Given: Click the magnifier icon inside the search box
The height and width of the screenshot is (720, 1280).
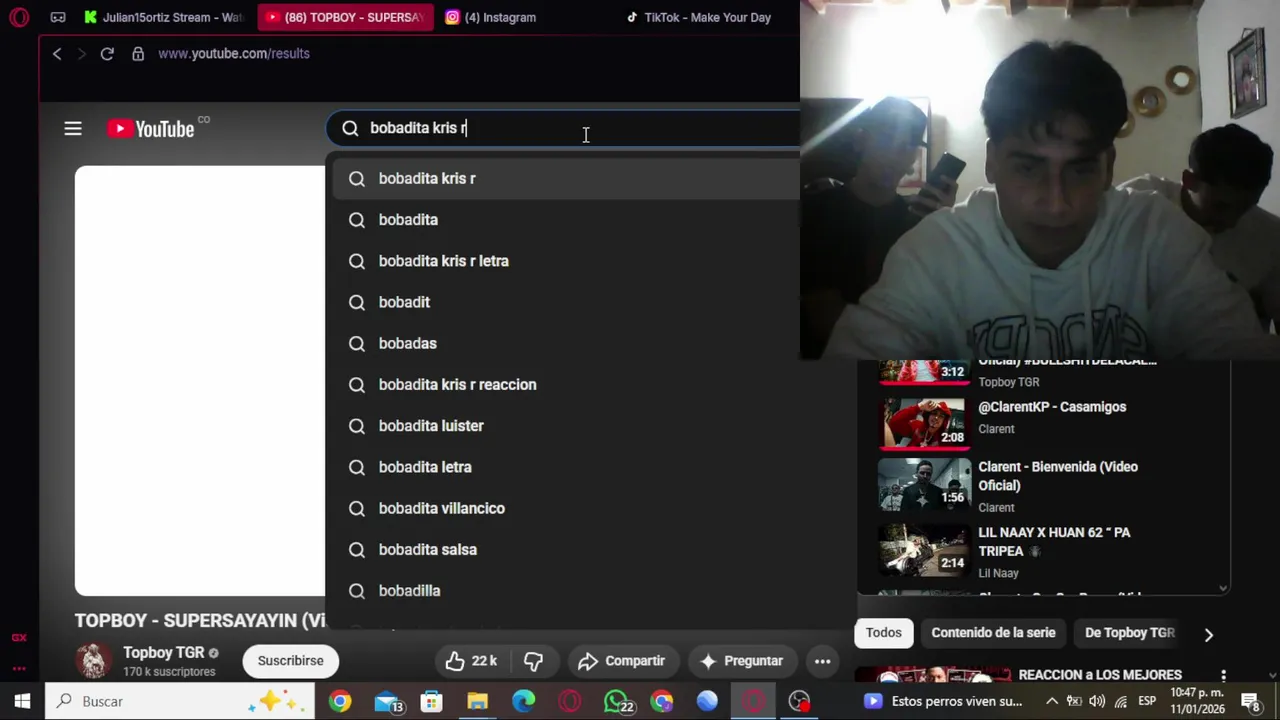Looking at the screenshot, I should click(x=350, y=128).
